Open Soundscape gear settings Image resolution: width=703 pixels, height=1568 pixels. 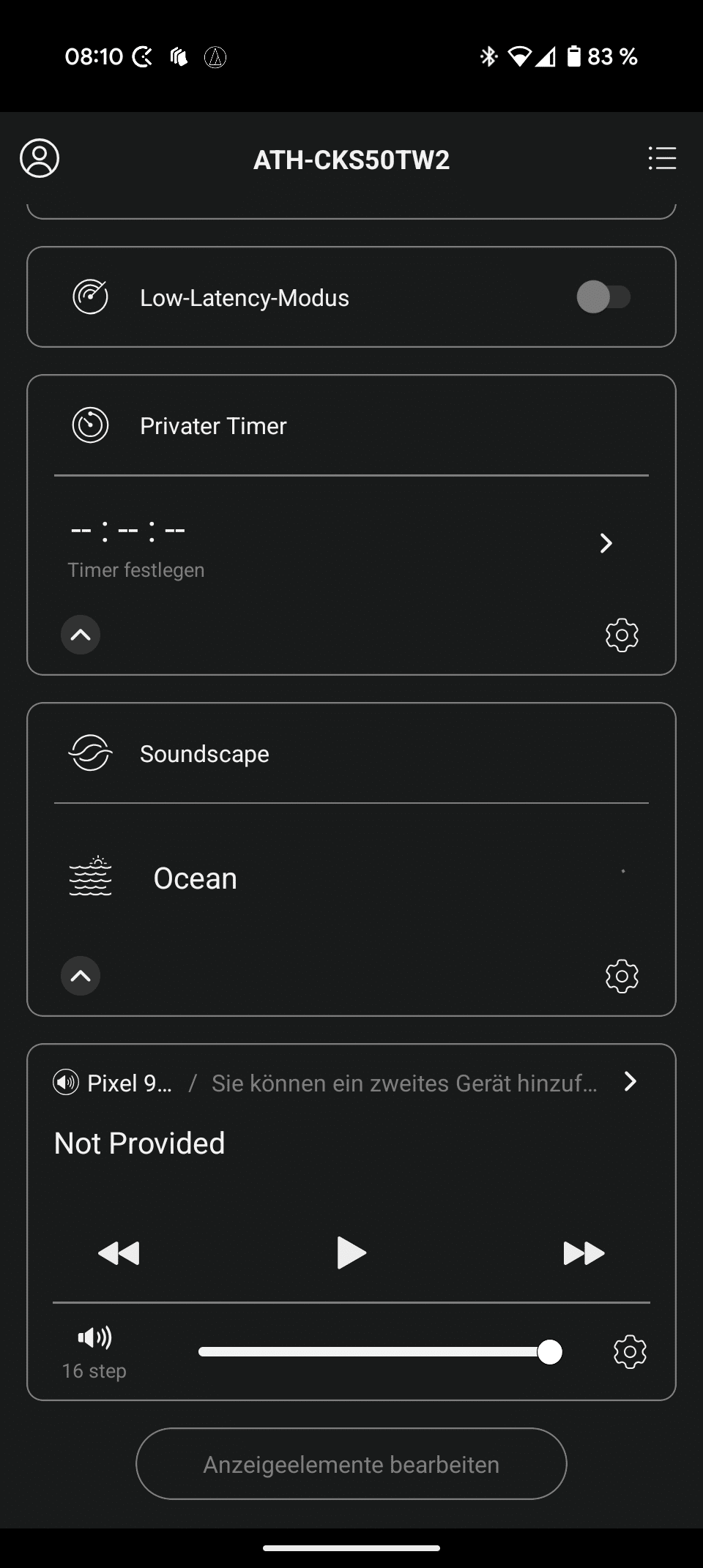coord(622,976)
